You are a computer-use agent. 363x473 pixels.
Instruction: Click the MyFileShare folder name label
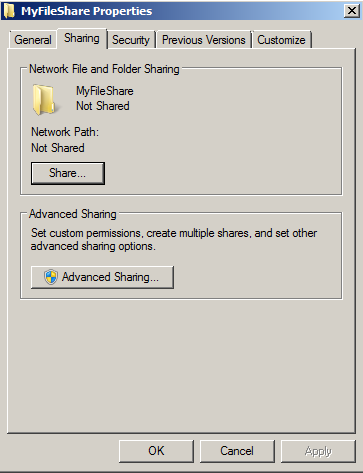coord(105,91)
